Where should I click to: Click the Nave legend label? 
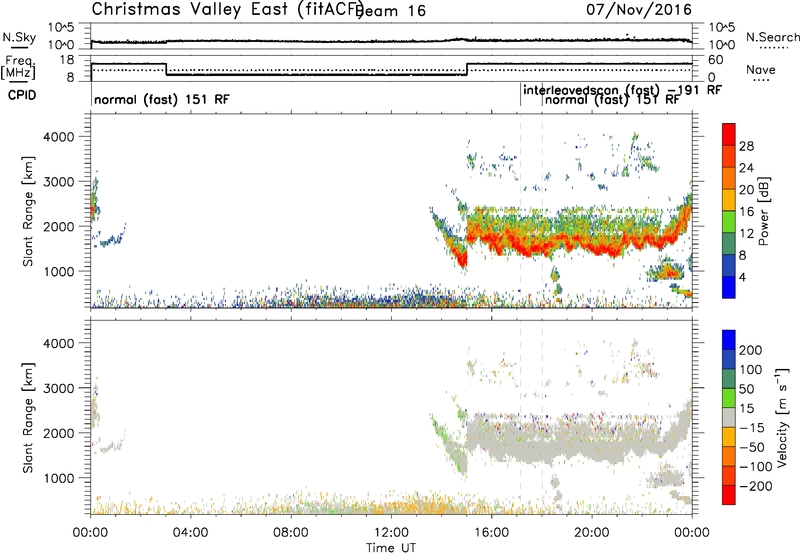761,69
